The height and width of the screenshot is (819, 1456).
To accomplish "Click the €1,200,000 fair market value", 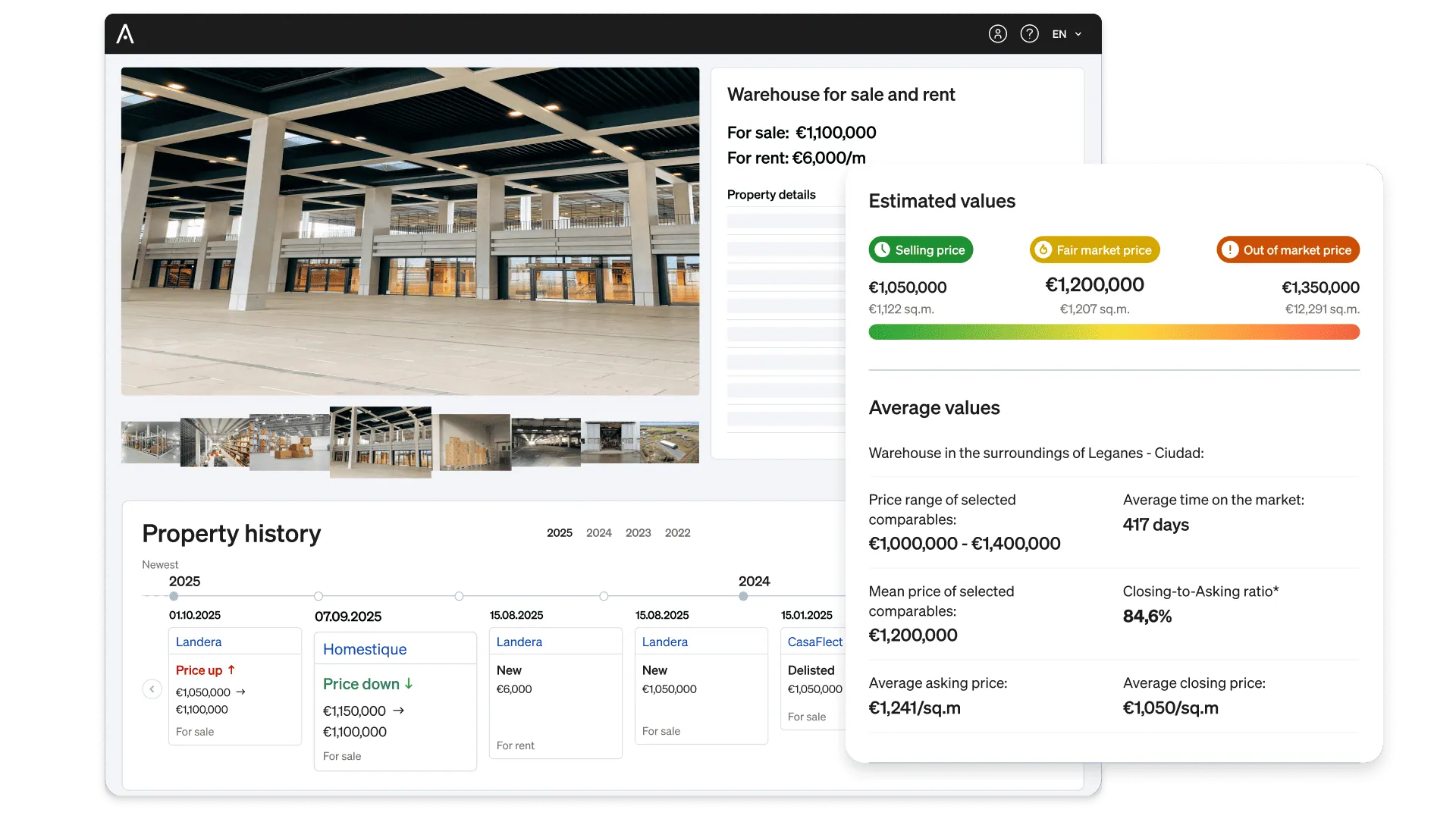I will coord(1094,285).
